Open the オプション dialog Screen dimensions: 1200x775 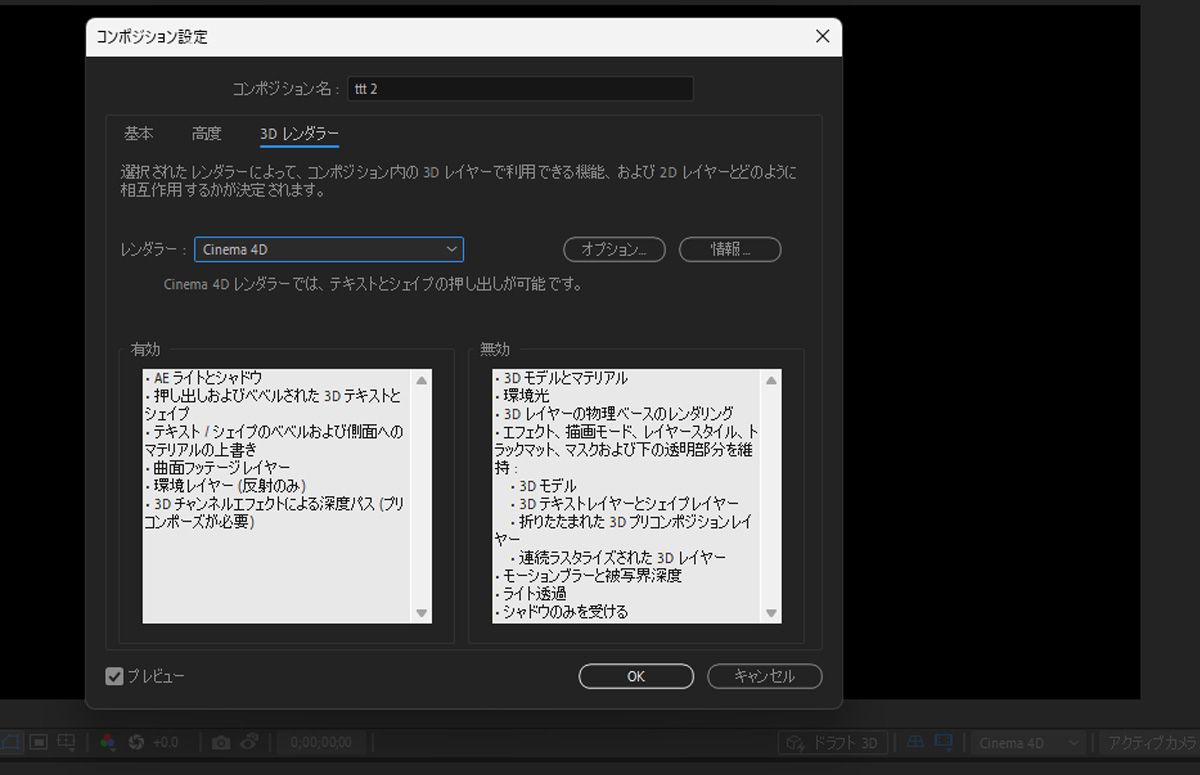click(614, 249)
